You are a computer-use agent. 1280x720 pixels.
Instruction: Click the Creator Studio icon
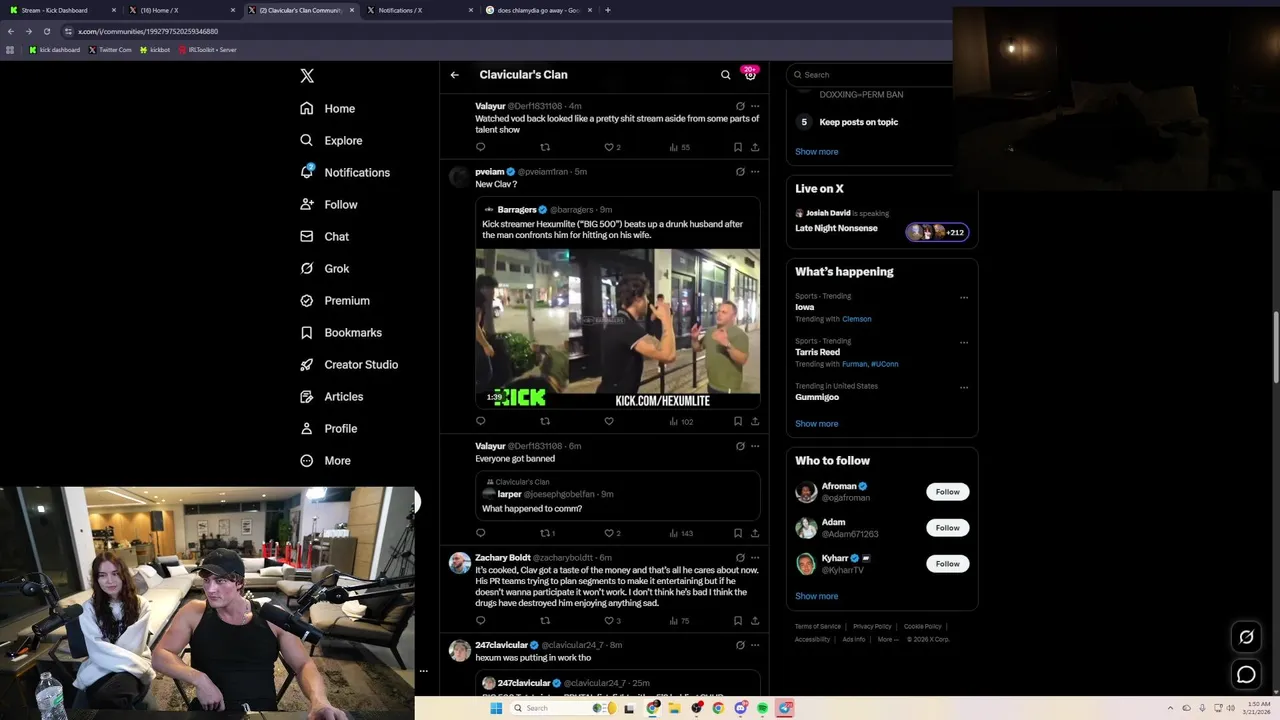(307, 364)
